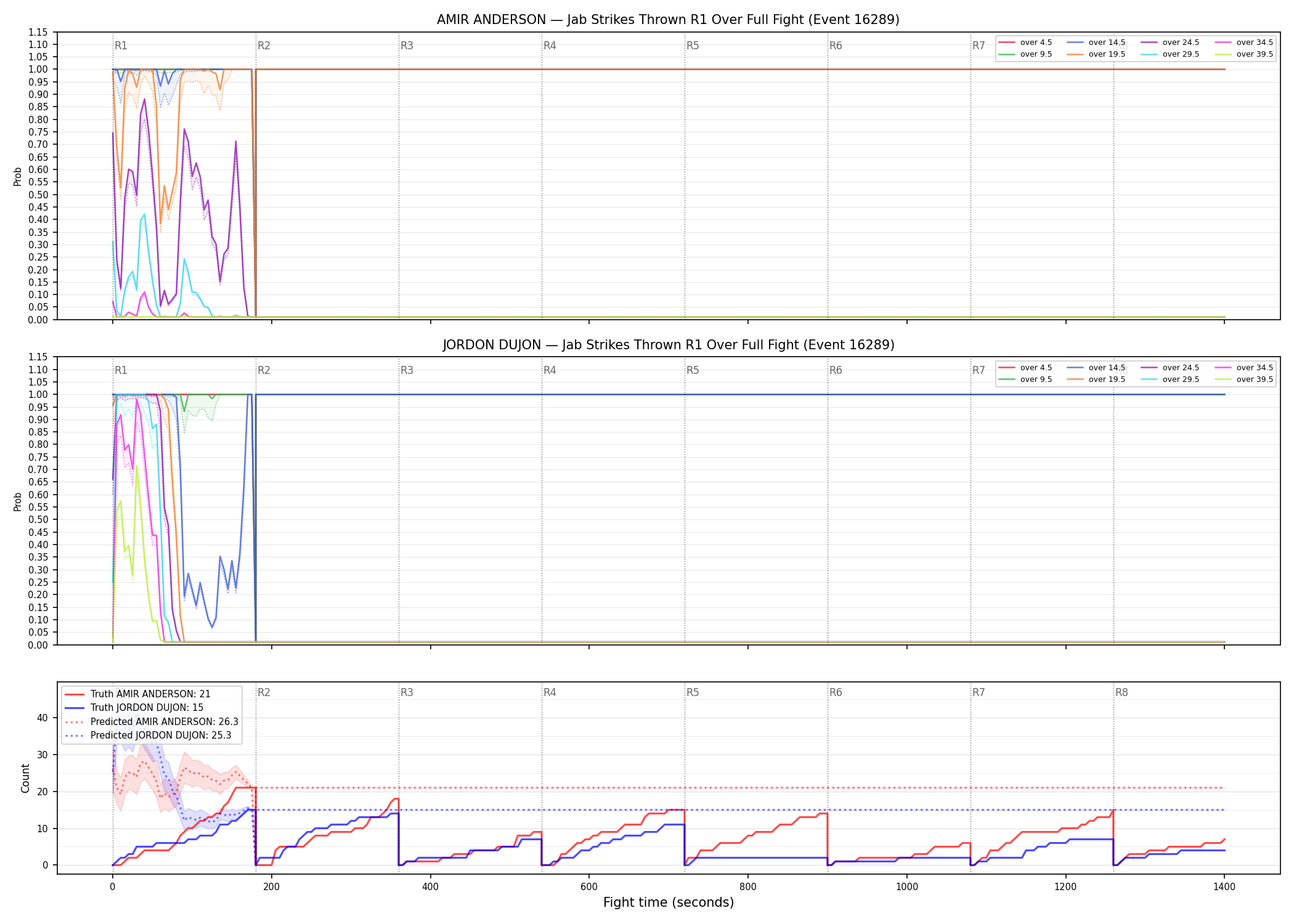Image resolution: width=1294 pixels, height=924 pixels.
Task: Select 'over 24.5' legend entry in Jordon Dujon chart
Action: (x=1170, y=368)
